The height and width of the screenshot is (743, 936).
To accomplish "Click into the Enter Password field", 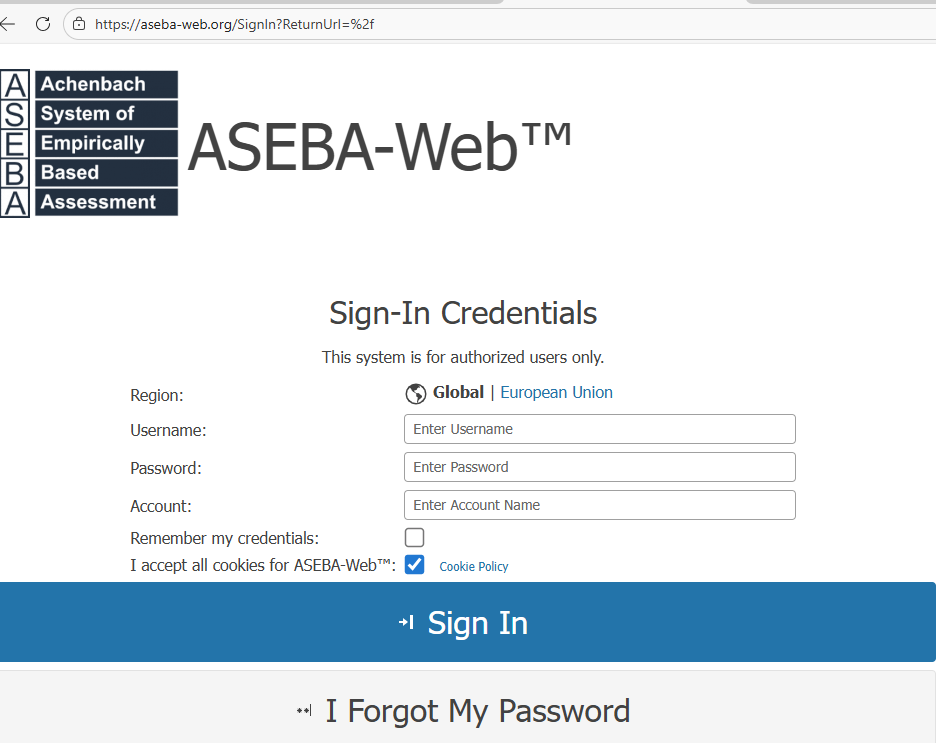I will tap(599, 467).
